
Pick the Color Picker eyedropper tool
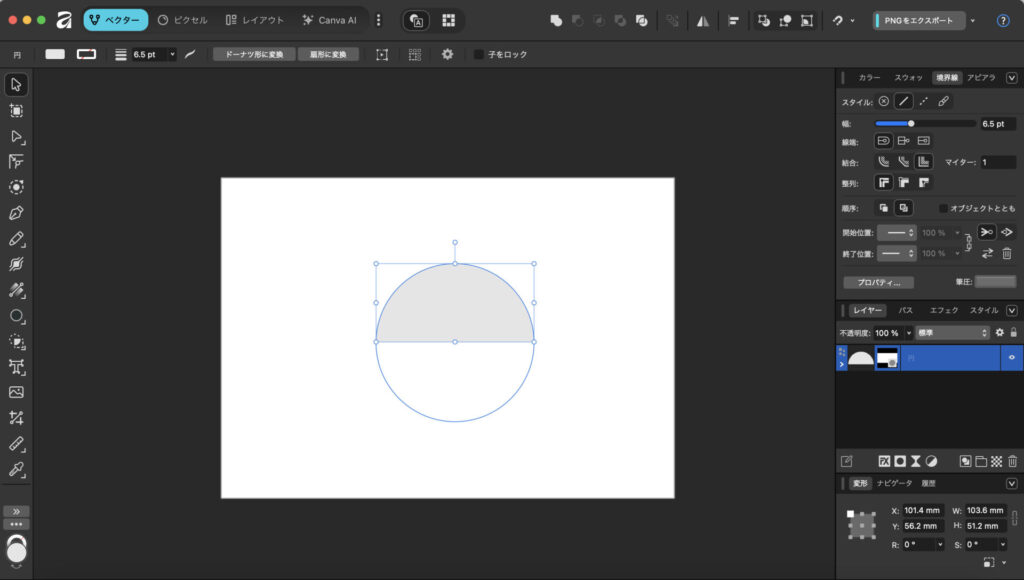[16, 469]
